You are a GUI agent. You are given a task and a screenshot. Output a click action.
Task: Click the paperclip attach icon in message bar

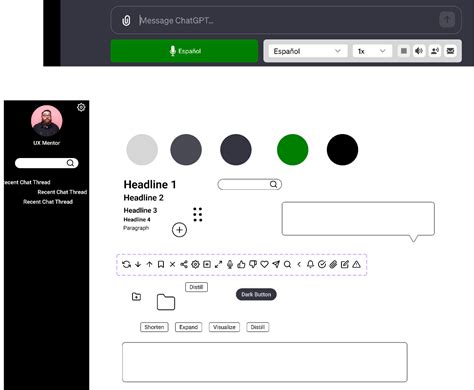(x=126, y=20)
